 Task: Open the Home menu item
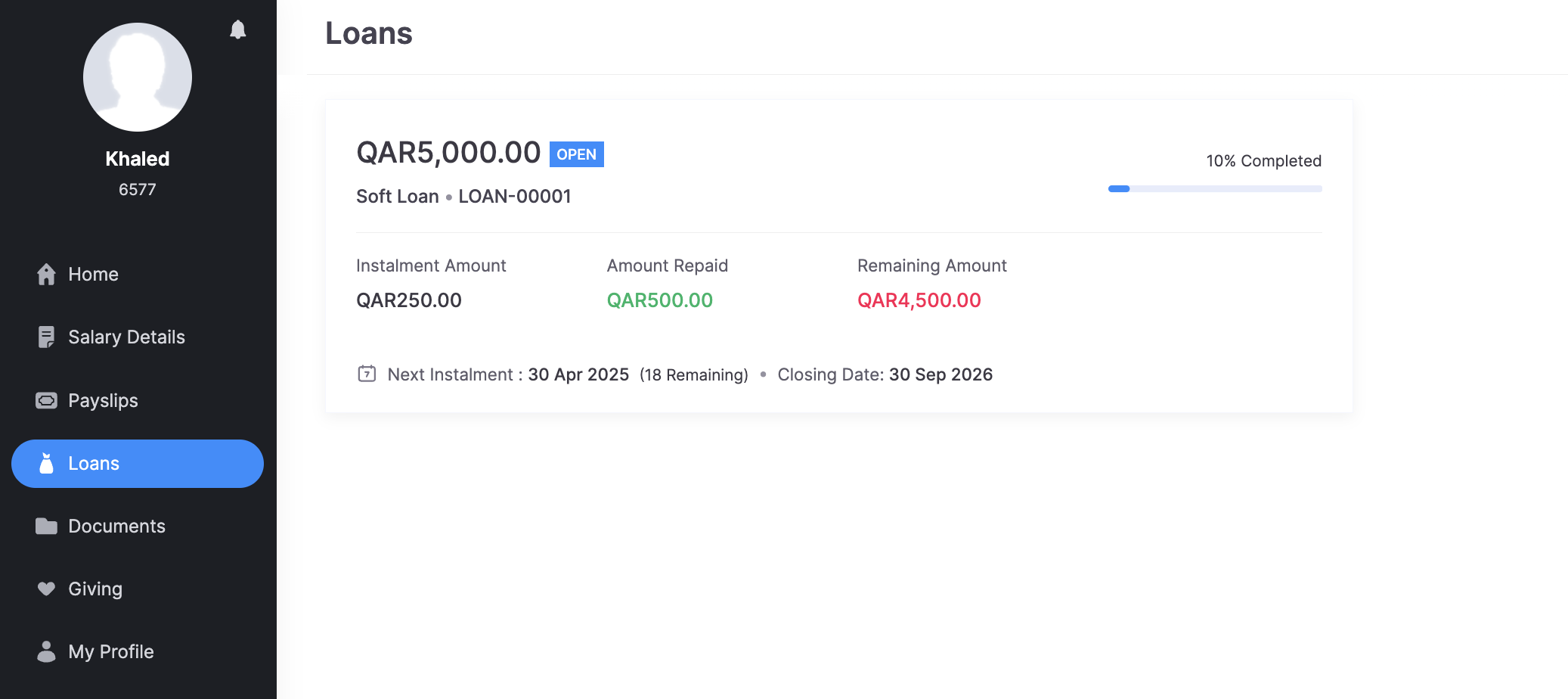[x=93, y=274]
